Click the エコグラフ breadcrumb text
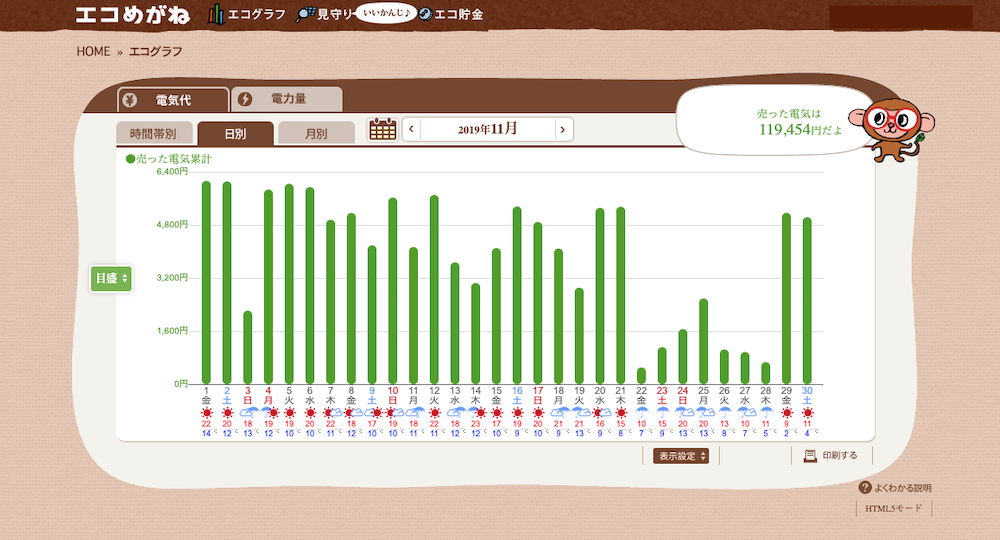The height and width of the screenshot is (540, 1000). click(156, 52)
